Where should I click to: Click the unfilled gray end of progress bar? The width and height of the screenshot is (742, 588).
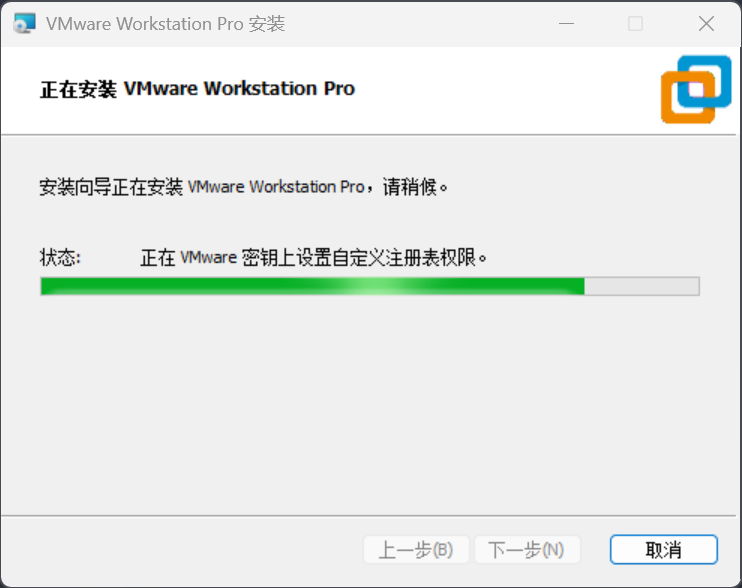(x=642, y=286)
